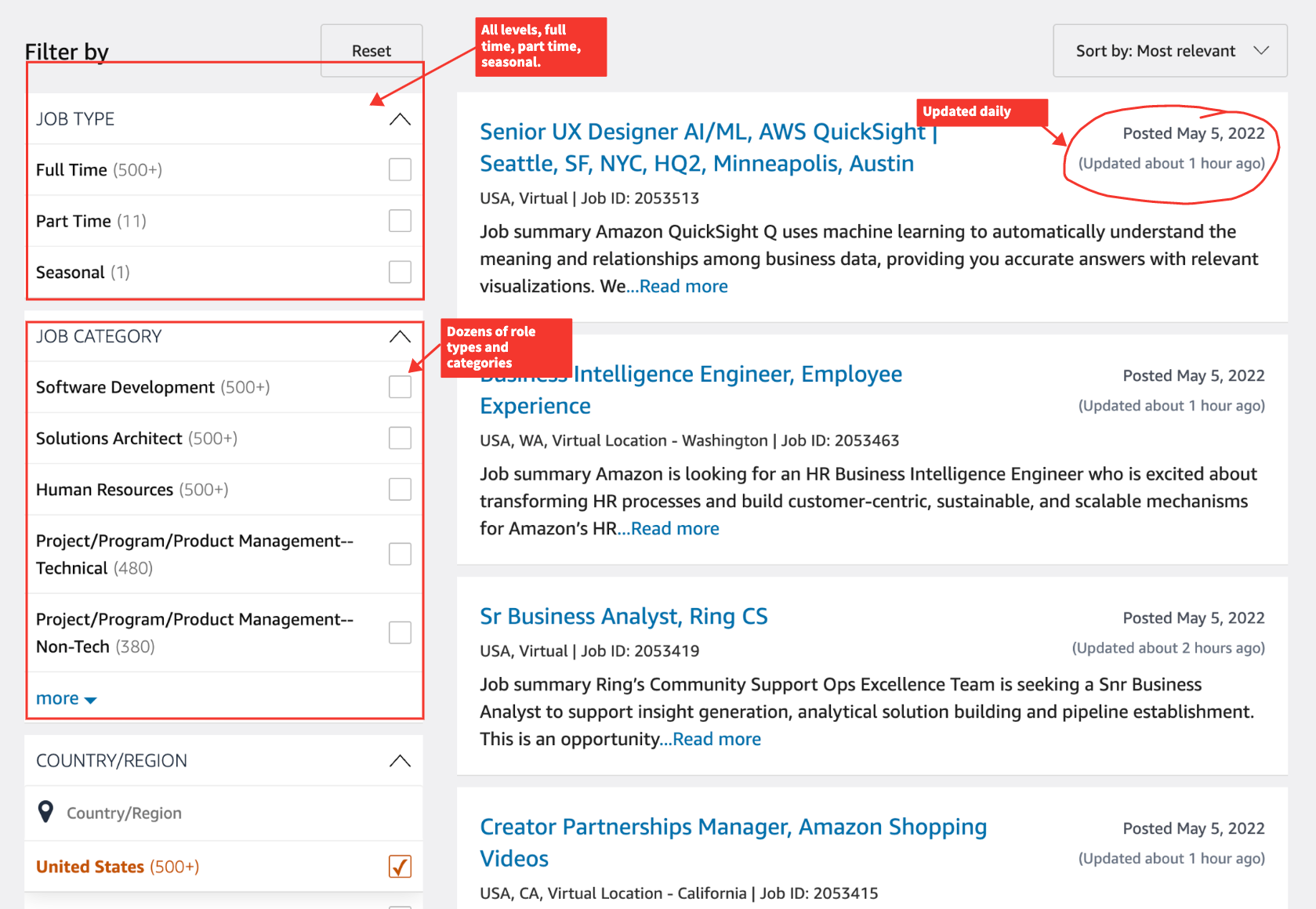The height and width of the screenshot is (909, 1316).
Task: Collapse the COUNTRY/REGION filter section
Action: 400,761
